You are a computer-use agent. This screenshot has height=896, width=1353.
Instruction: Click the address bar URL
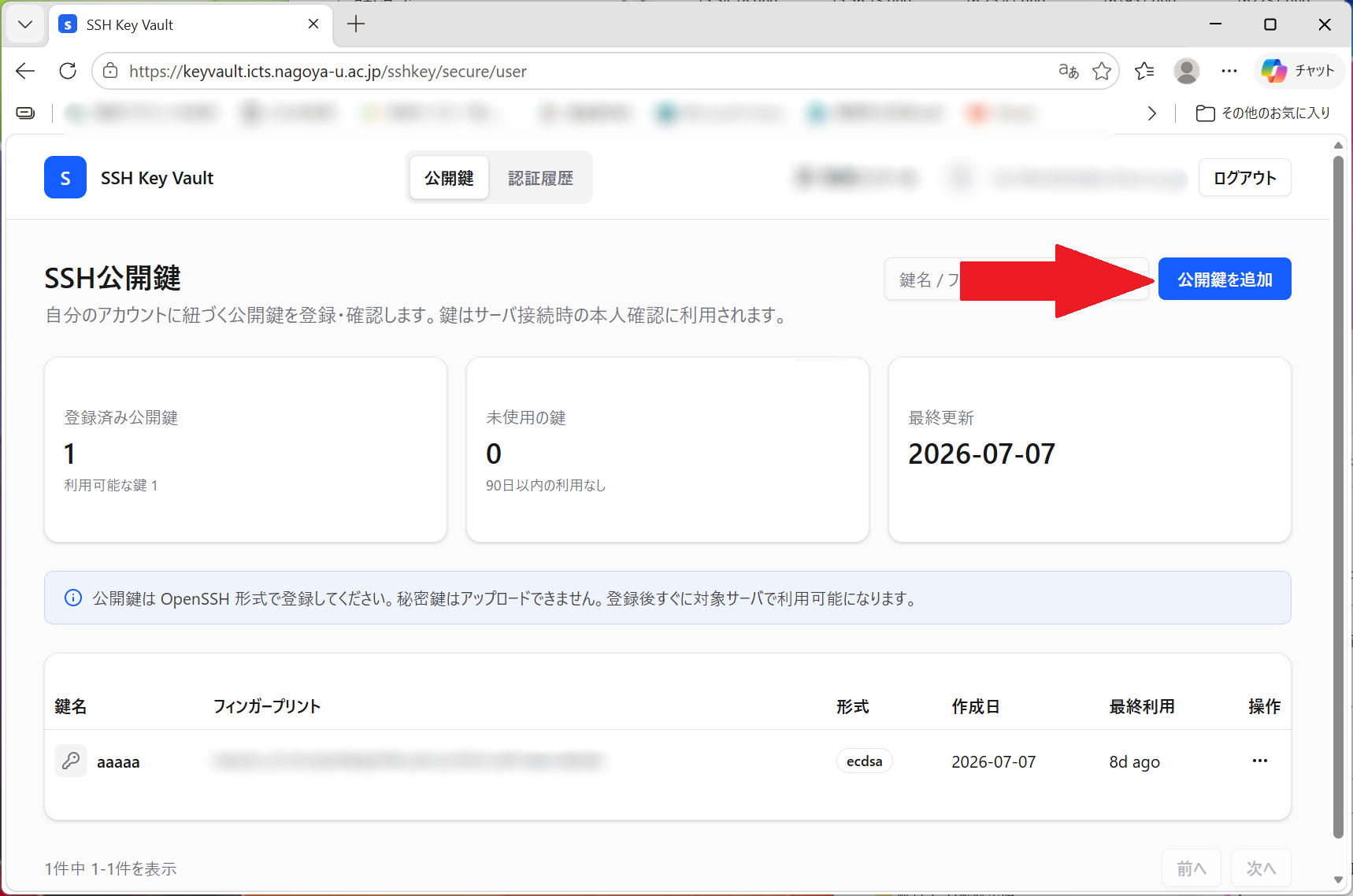[x=328, y=71]
